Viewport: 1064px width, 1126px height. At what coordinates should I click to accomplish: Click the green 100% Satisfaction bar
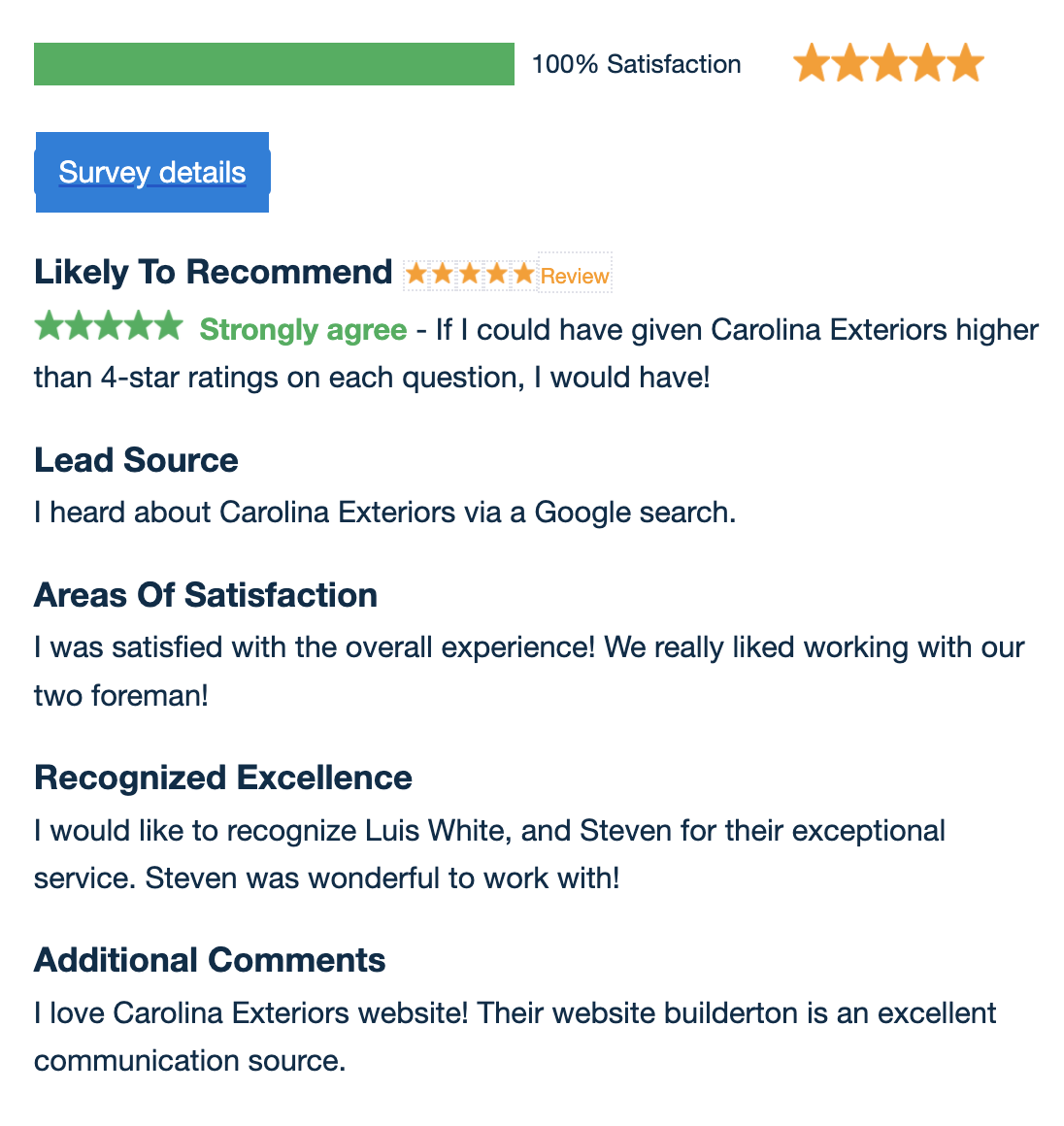pyautogui.click(x=274, y=64)
